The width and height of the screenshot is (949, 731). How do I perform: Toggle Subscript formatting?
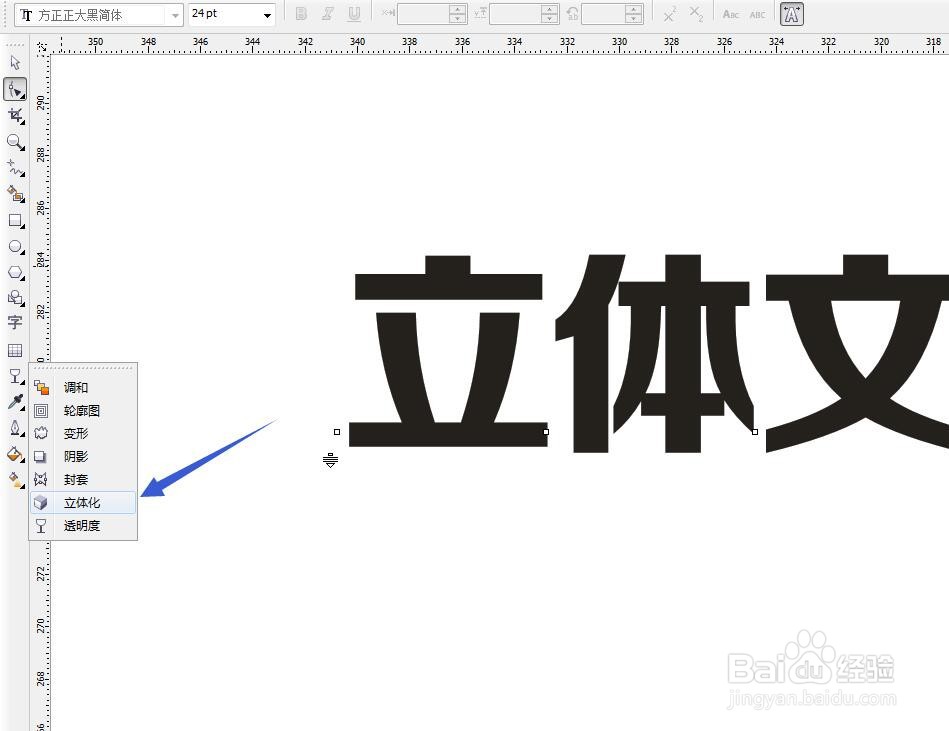point(697,14)
